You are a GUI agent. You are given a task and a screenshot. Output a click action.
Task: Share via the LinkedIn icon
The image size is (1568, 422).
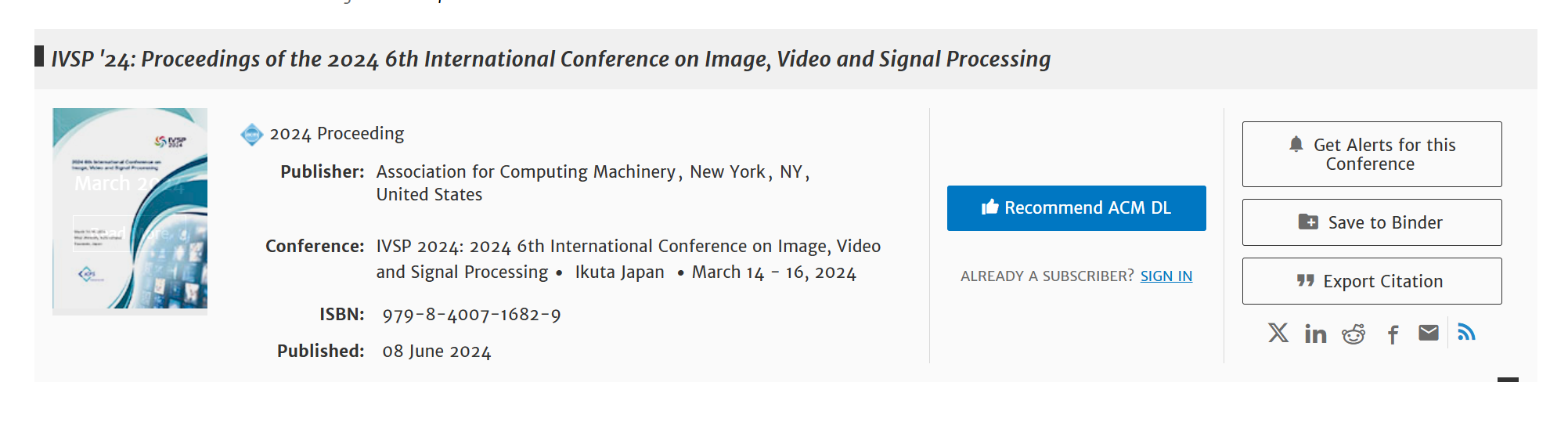1315,334
